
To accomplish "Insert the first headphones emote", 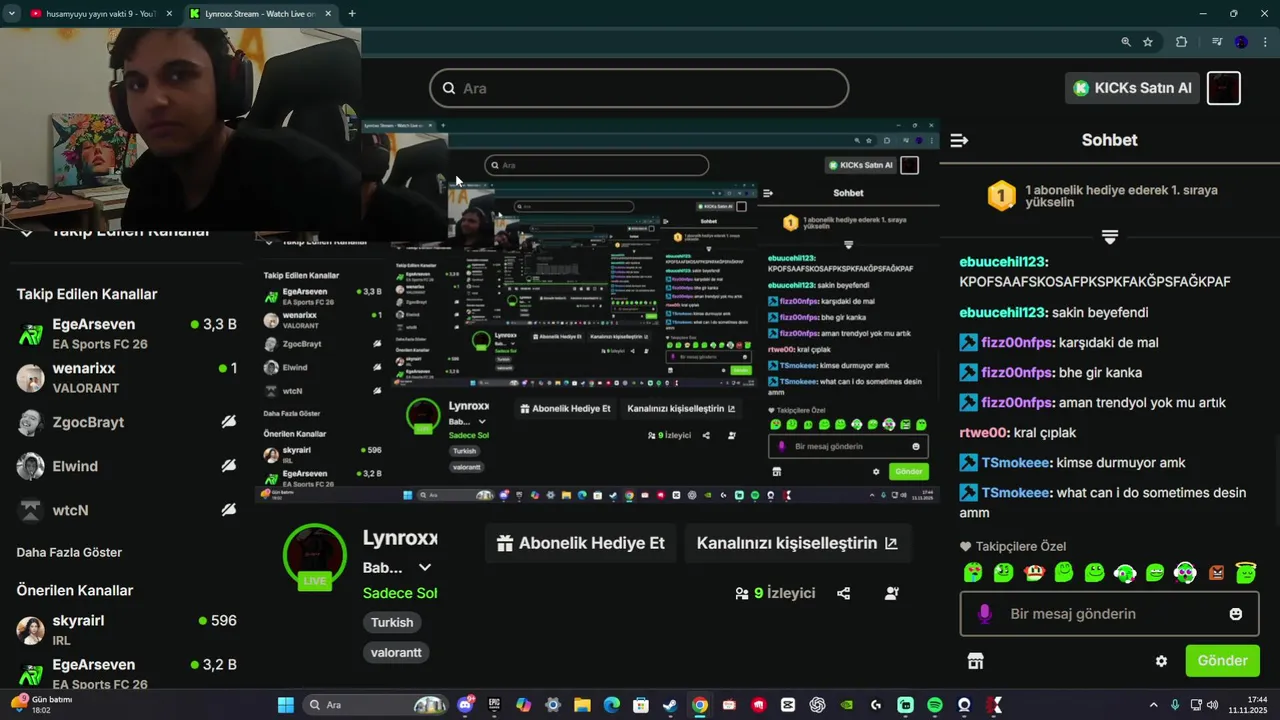I will coord(1125,573).
